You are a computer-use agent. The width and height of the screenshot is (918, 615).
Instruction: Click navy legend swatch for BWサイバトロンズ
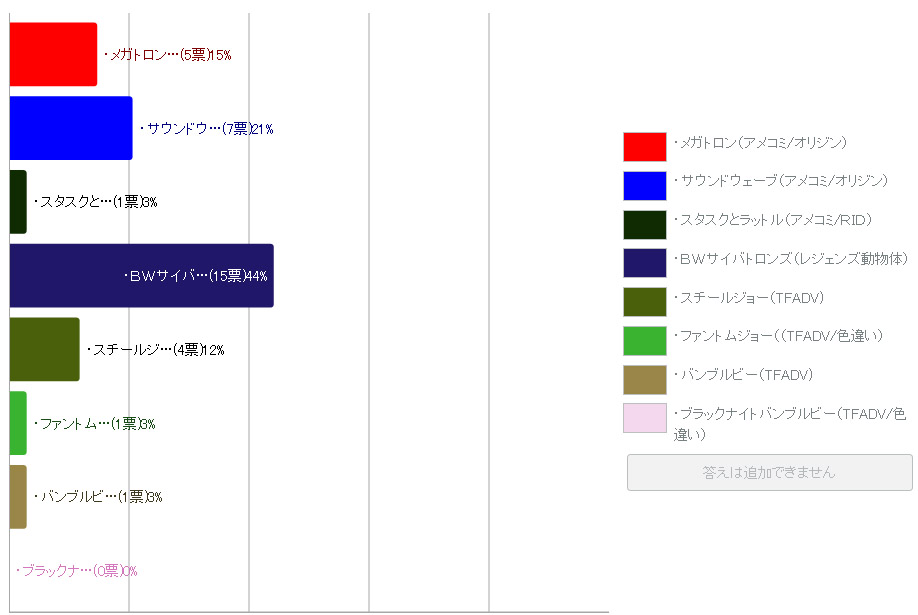pyautogui.click(x=645, y=263)
